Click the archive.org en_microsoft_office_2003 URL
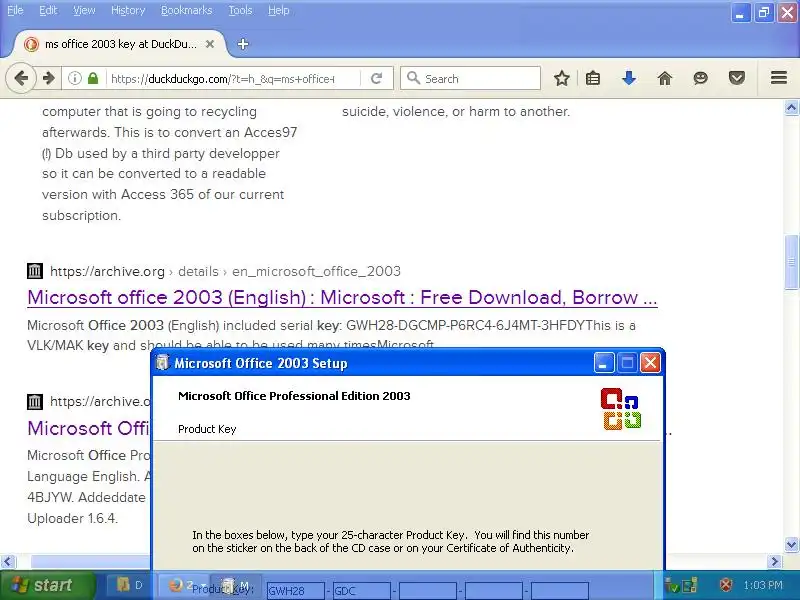800x600 pixels. click(x=226, y=271)
